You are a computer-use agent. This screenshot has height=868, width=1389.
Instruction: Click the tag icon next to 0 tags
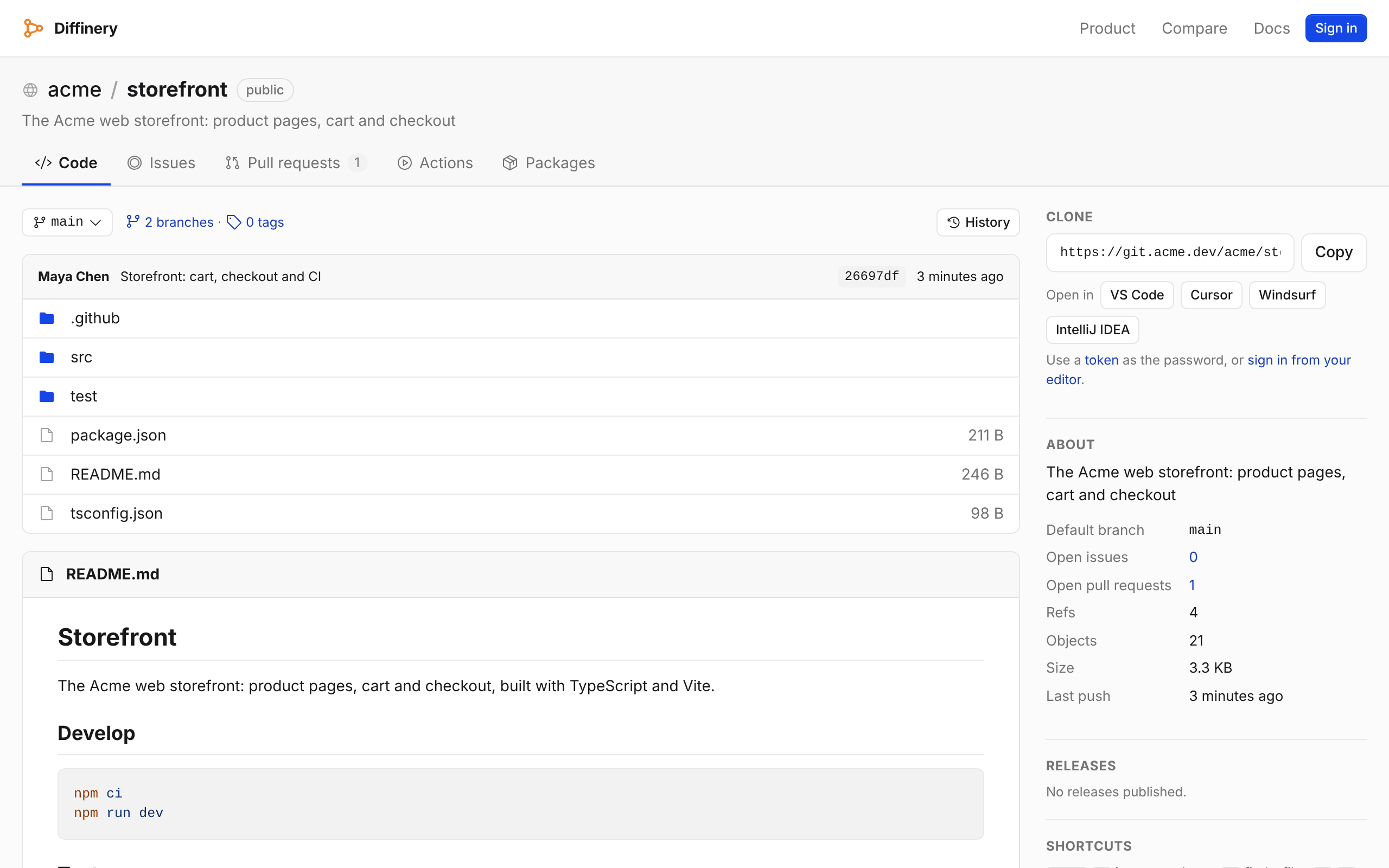point(234,222)
